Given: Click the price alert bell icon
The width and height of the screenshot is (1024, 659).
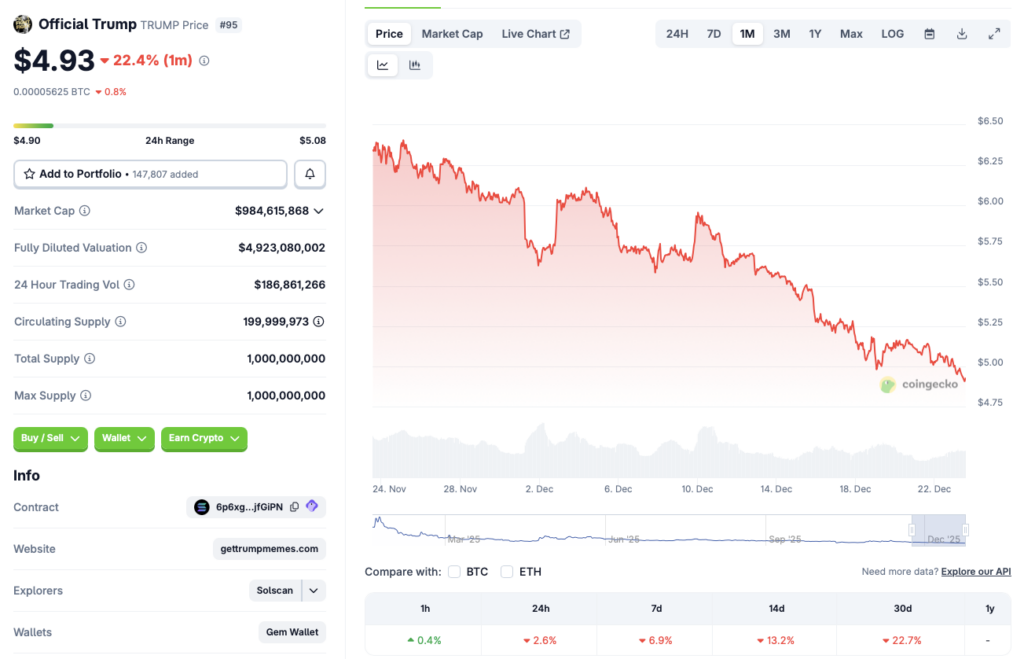Looking at the screenshot, I should coord(310,173).
